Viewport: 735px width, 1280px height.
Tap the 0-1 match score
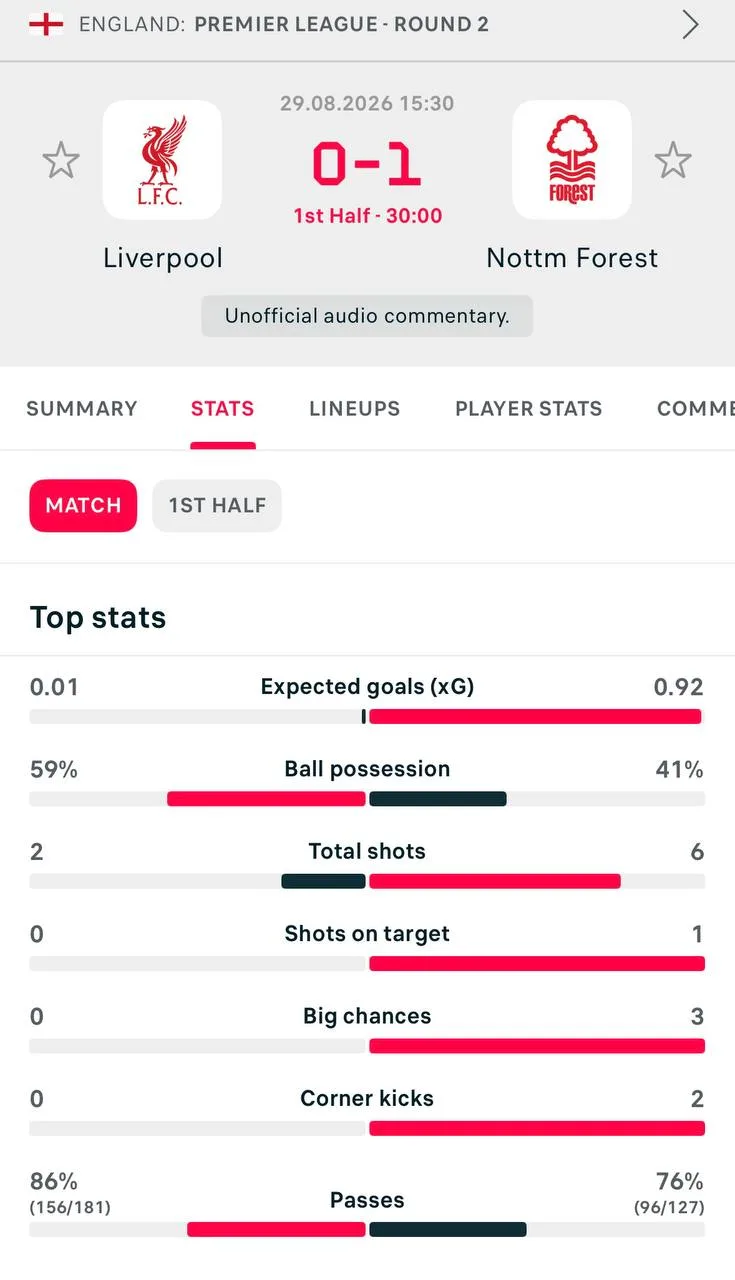367,163
